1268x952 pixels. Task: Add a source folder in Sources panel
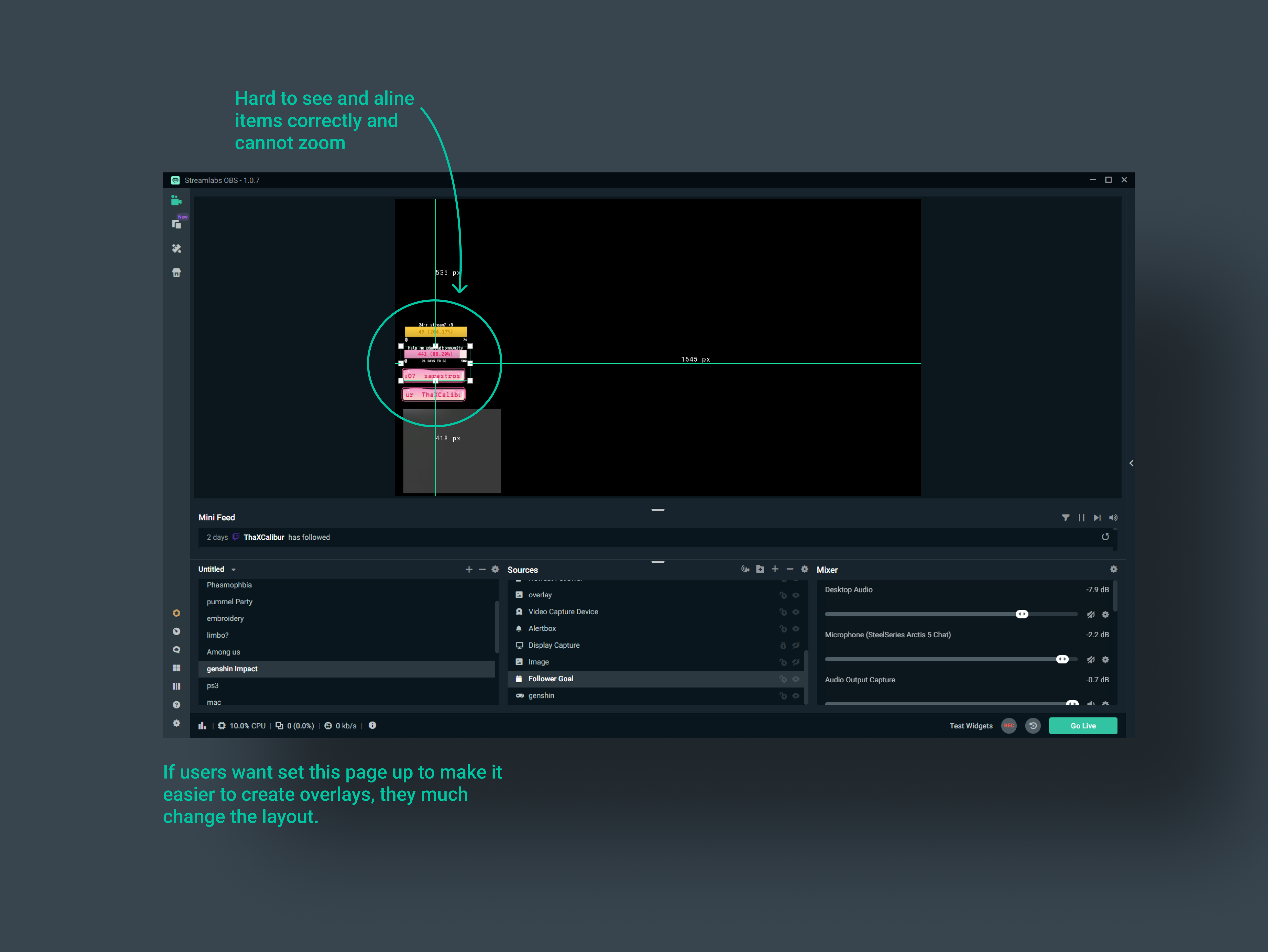pyautogui.click(x=760, y=569)
